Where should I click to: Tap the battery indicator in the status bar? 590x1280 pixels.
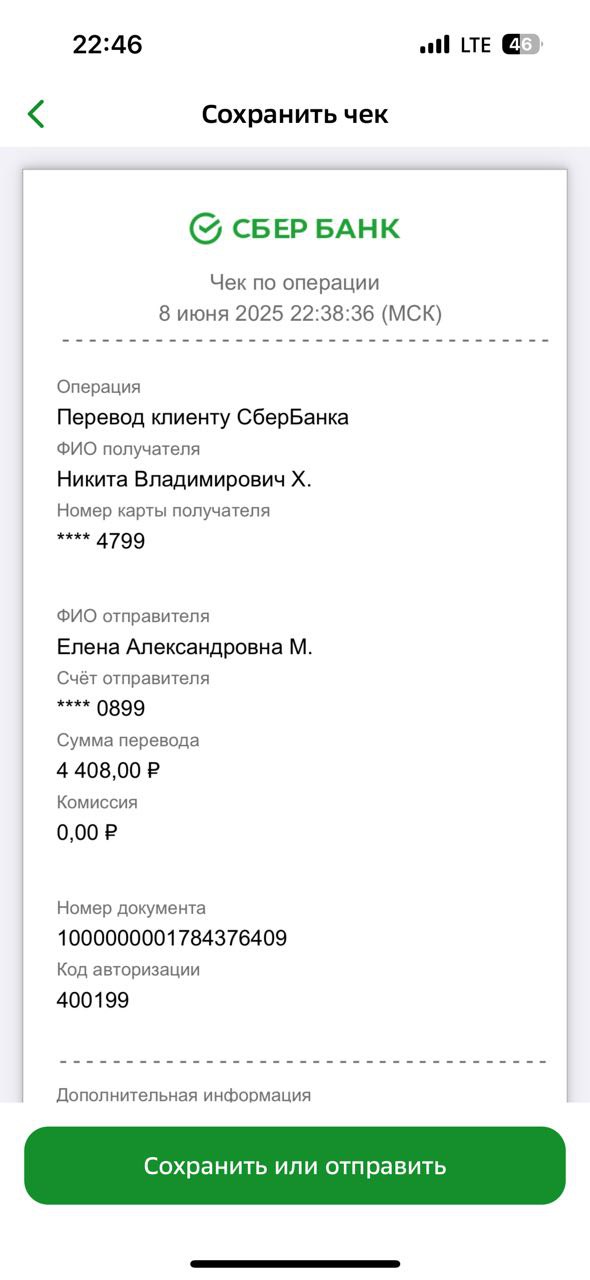coord(523,44)
